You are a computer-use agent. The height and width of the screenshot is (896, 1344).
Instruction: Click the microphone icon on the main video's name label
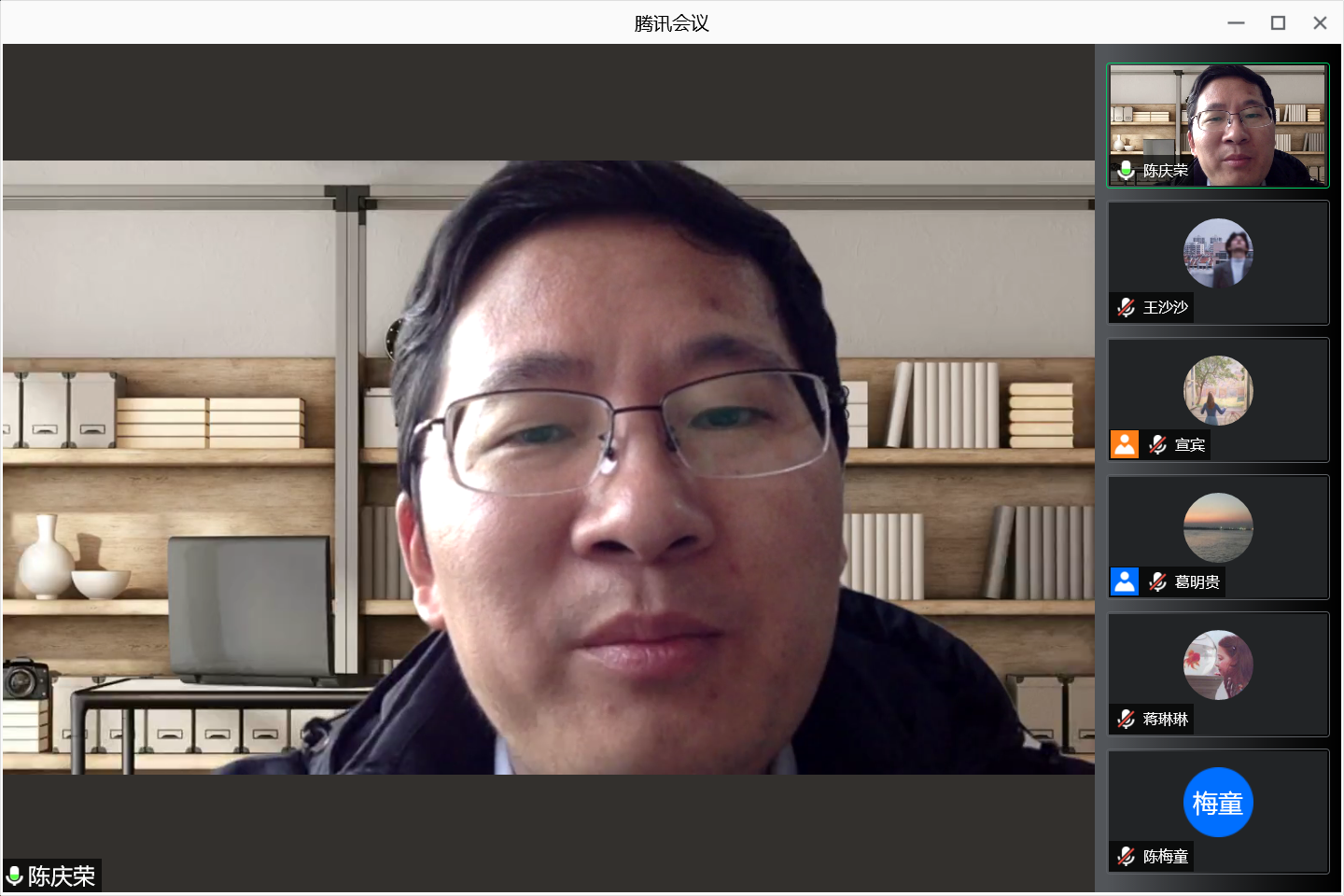[15, 875]
